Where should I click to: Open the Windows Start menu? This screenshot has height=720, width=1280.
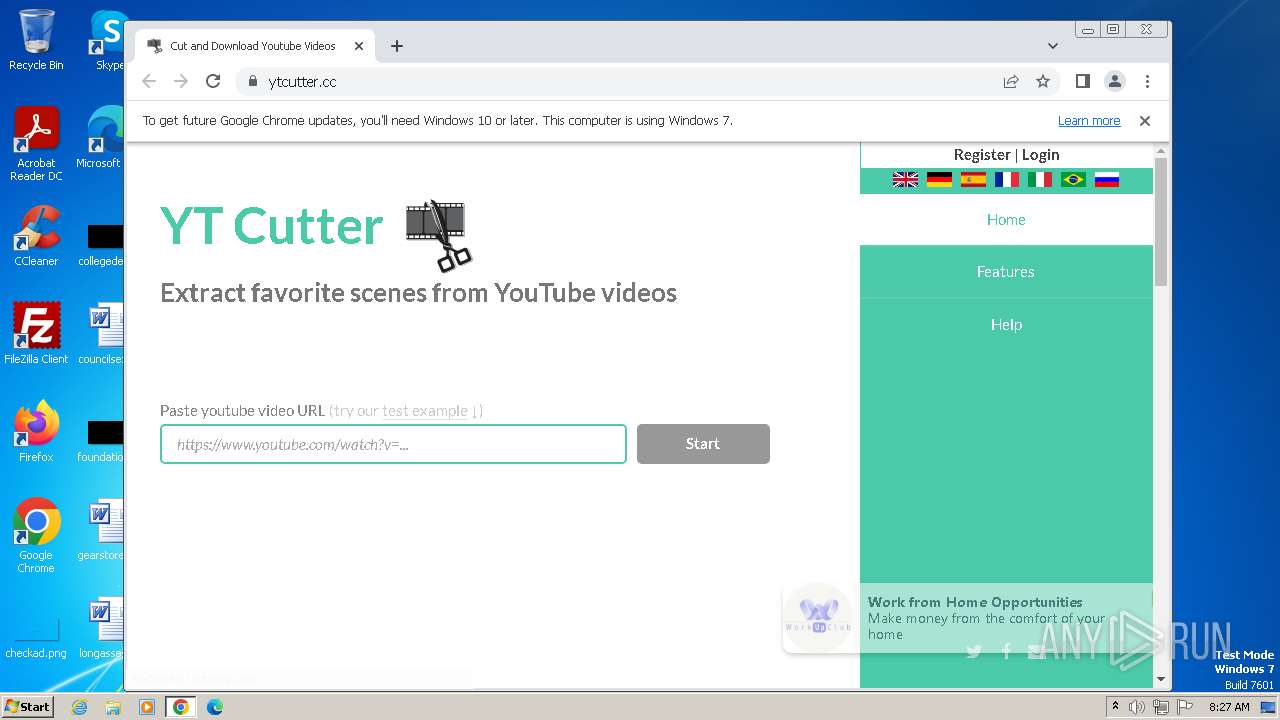click(x=28, y=706)
